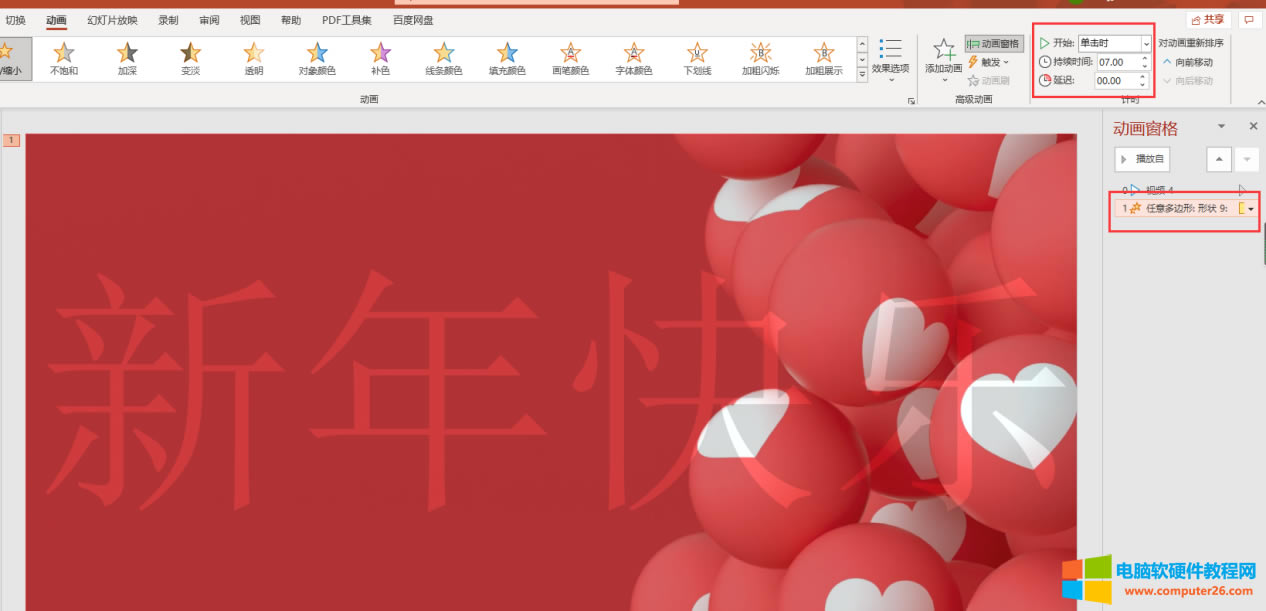Open the 幻灯片放映 (Slide Show) tab
1266x611 pixels.
coord(112,20)
